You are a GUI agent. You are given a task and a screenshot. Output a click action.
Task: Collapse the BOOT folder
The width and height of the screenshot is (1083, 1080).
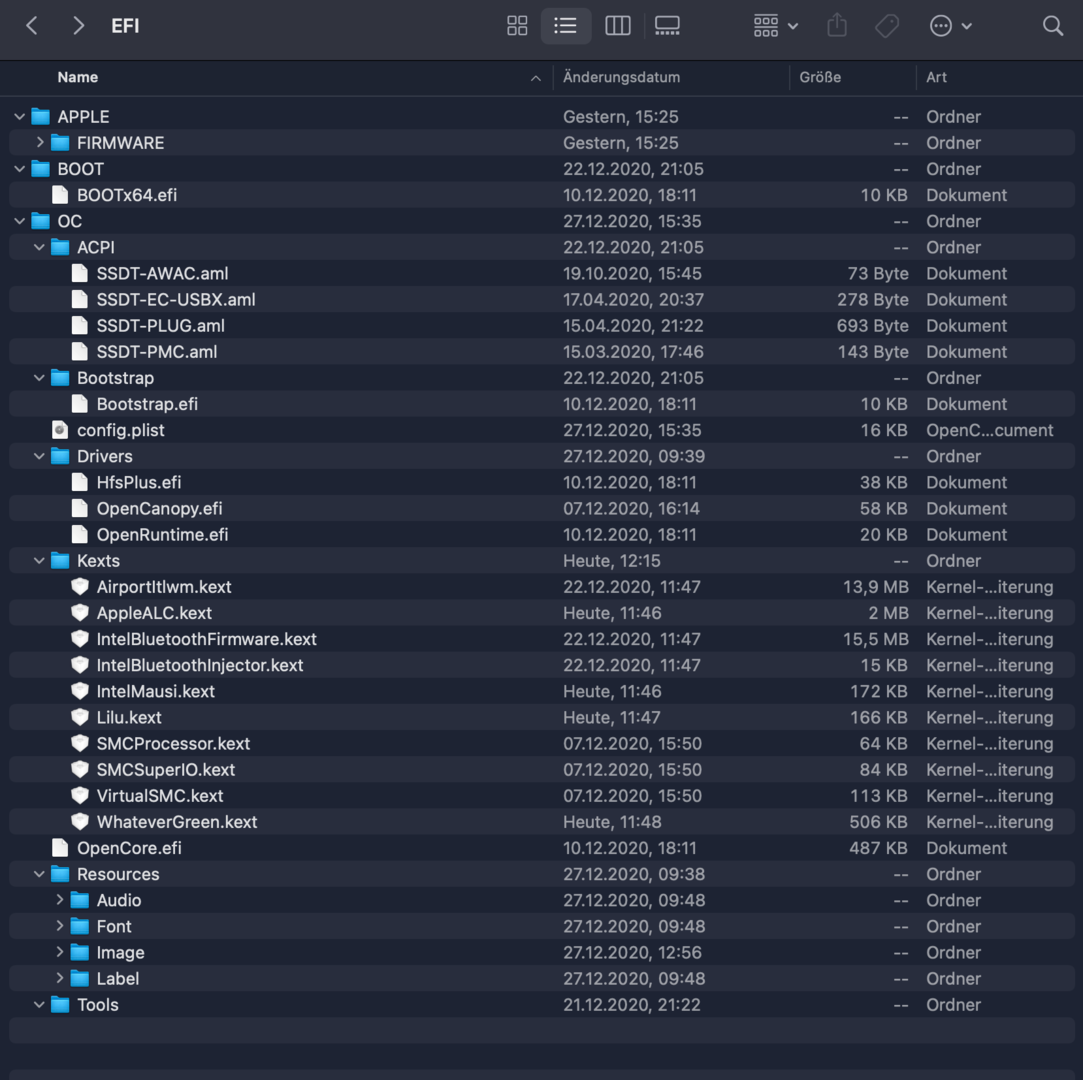tap(19, 169)
